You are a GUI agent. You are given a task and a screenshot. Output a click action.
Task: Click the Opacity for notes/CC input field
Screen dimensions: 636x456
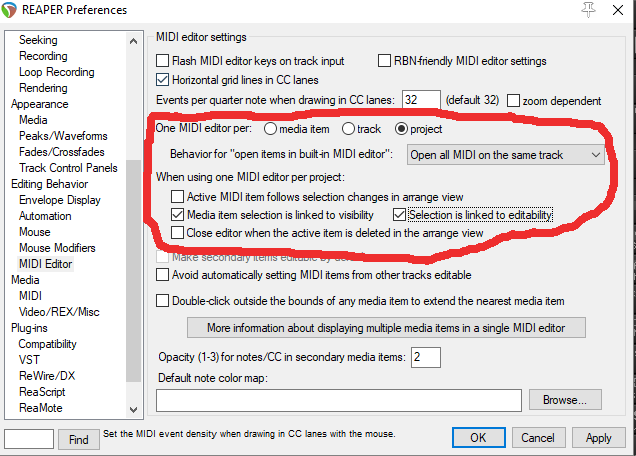(426, 357)
